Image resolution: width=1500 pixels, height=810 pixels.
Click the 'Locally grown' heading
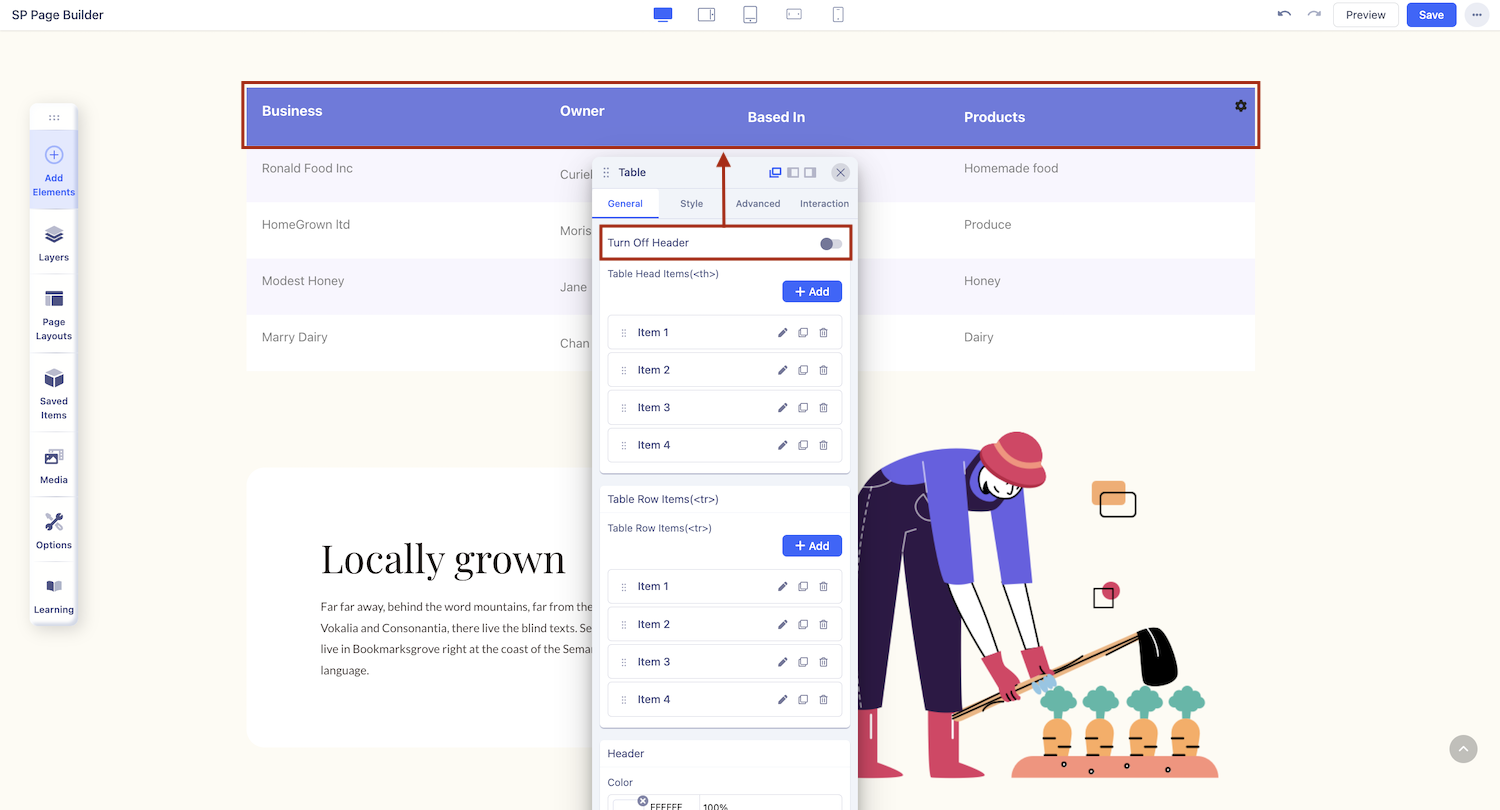click(x=443, y=559)
